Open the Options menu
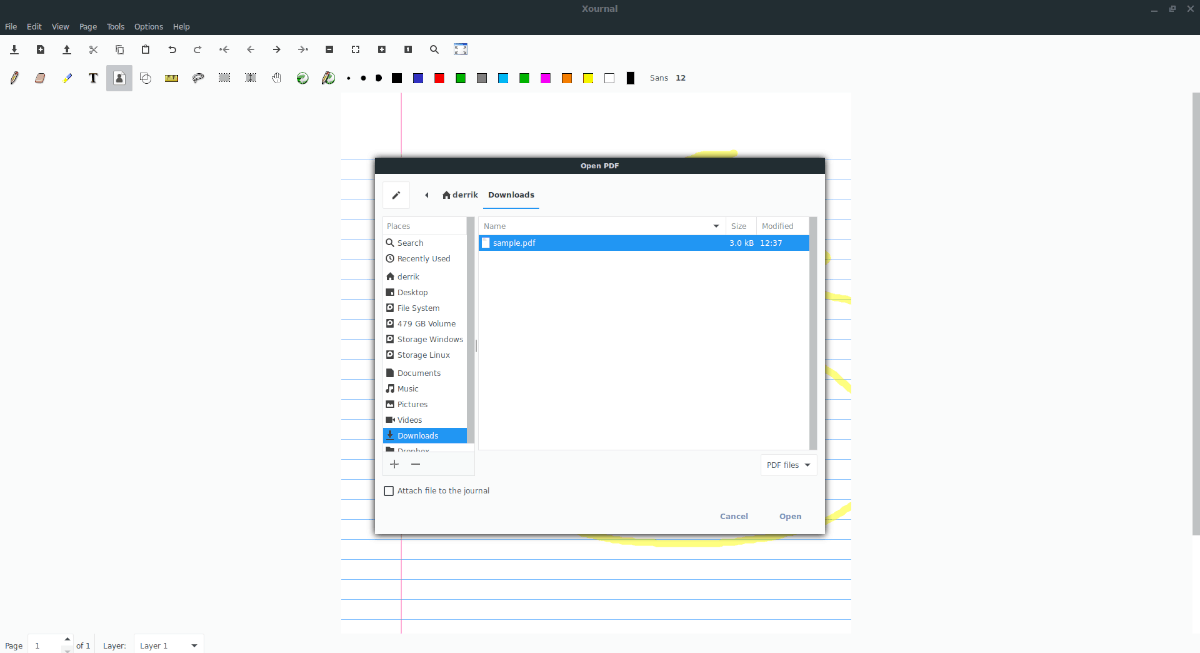 [x=149, y=26]
